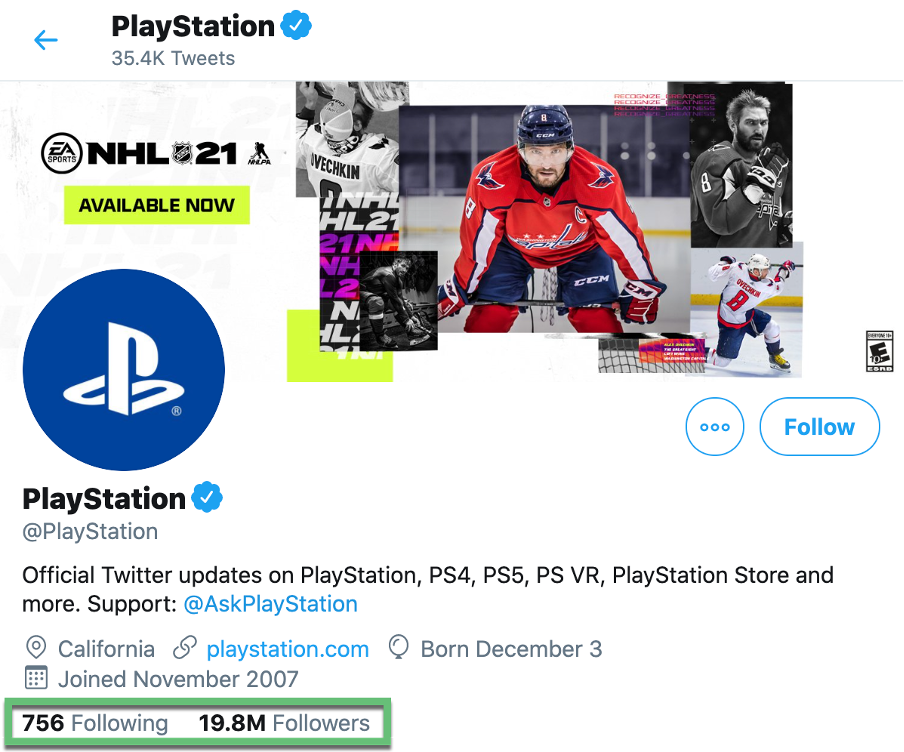The height and width of the screenshot is (752, 904).
Task: Click the balloon icon next to Born December 3
Action: (400, 648)
